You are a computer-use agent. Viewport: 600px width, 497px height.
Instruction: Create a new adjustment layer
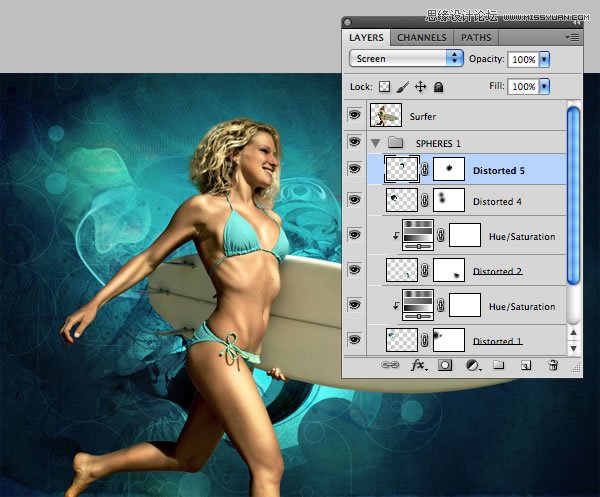click(x=472, y=366)
